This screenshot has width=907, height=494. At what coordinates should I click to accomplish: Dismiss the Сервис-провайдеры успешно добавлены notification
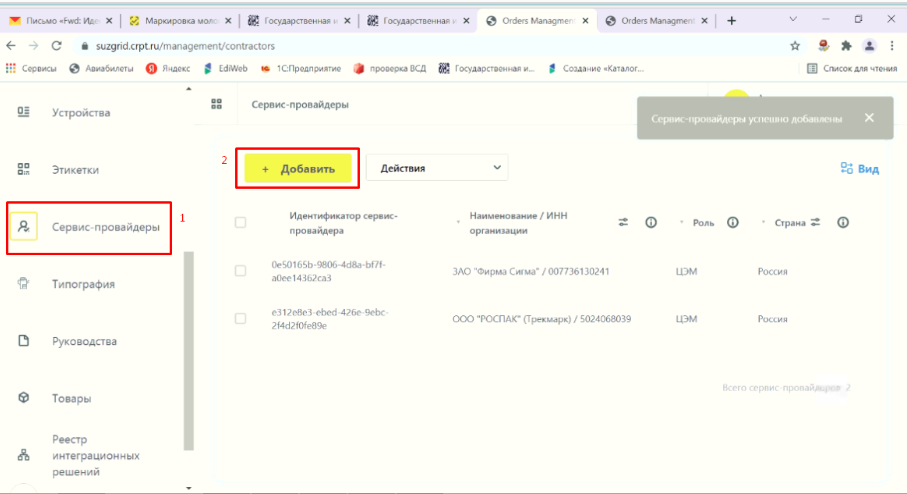869,118
